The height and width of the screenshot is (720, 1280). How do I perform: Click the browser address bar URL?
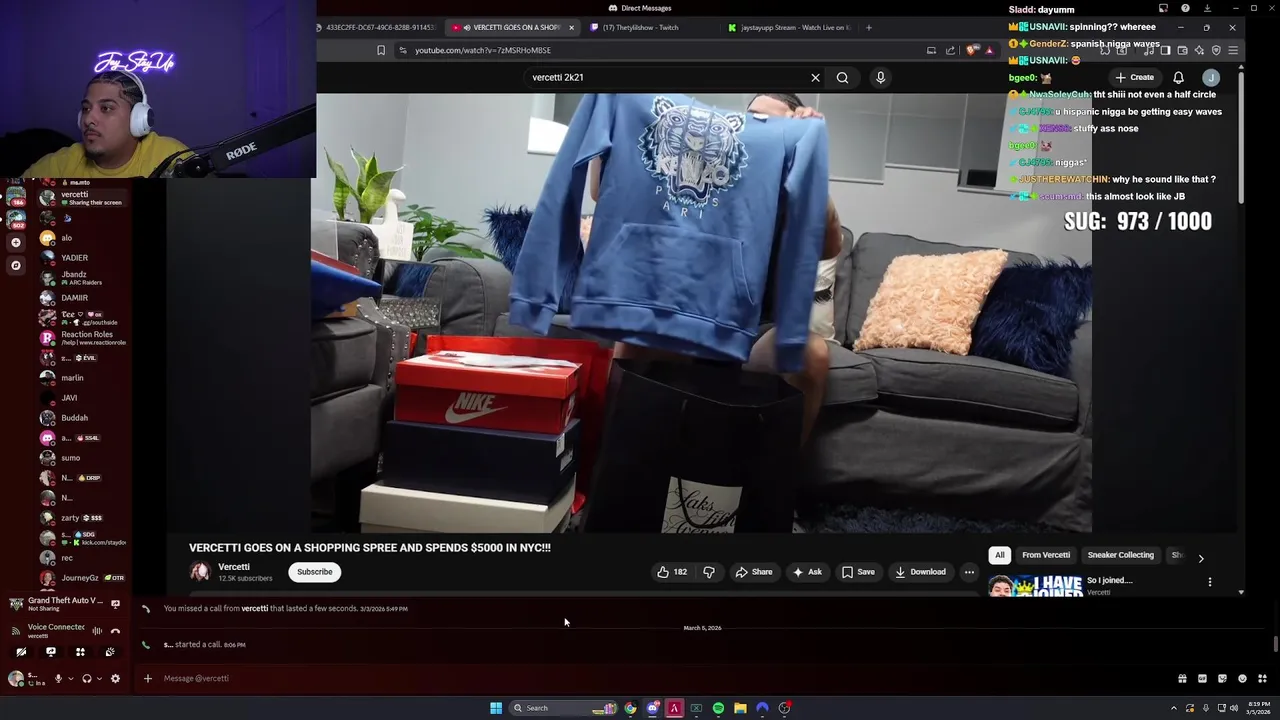pyautogui.click(x=483, y=50)
